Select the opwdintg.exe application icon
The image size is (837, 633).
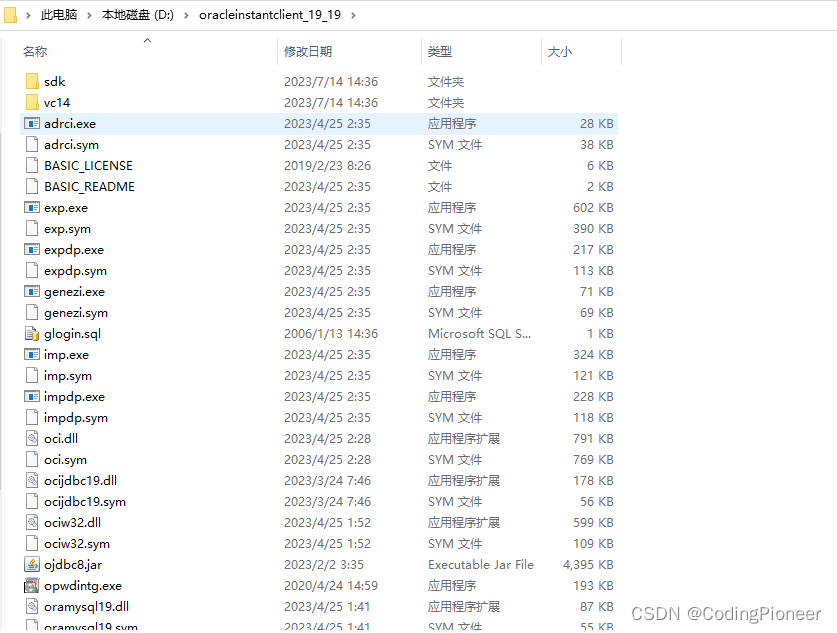(x=33, y=585)
